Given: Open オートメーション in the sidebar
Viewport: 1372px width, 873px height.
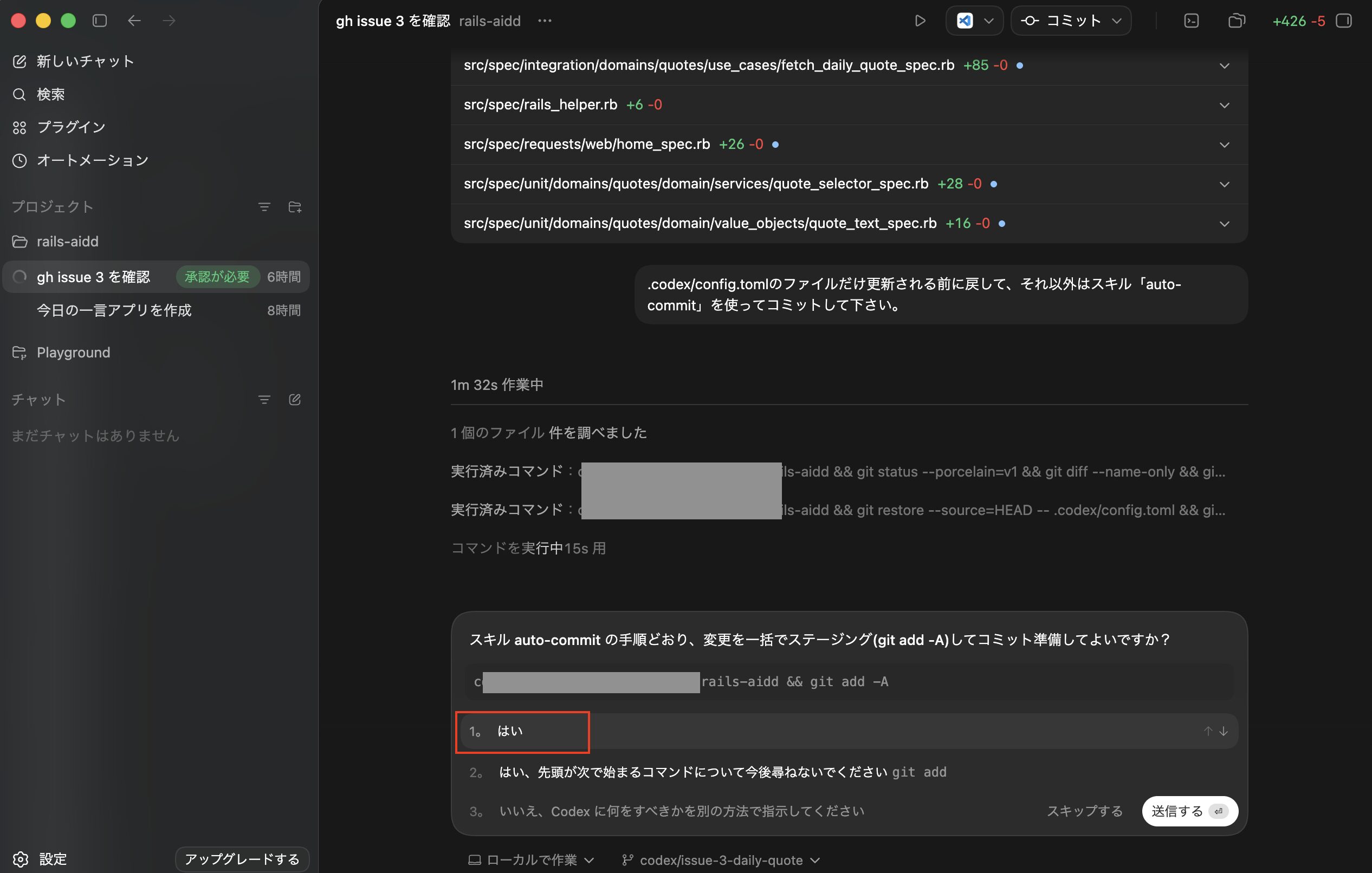Looking at the screenshot, I should tap(92, 160).
